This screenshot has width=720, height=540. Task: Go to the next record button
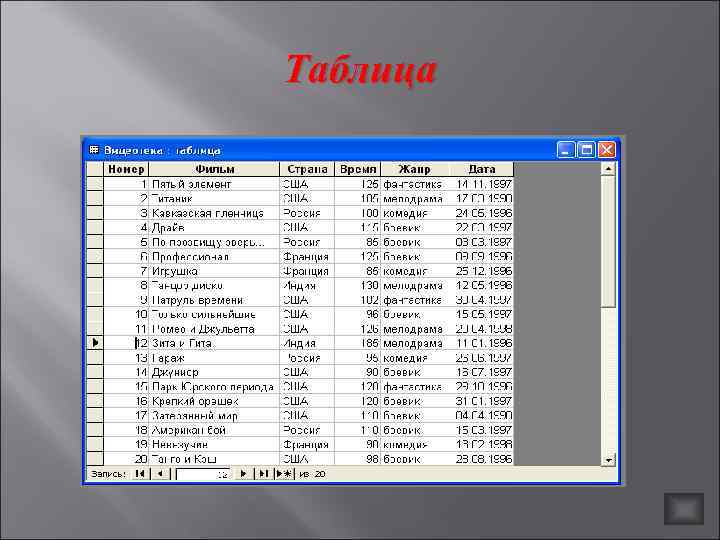pos(243,473)
